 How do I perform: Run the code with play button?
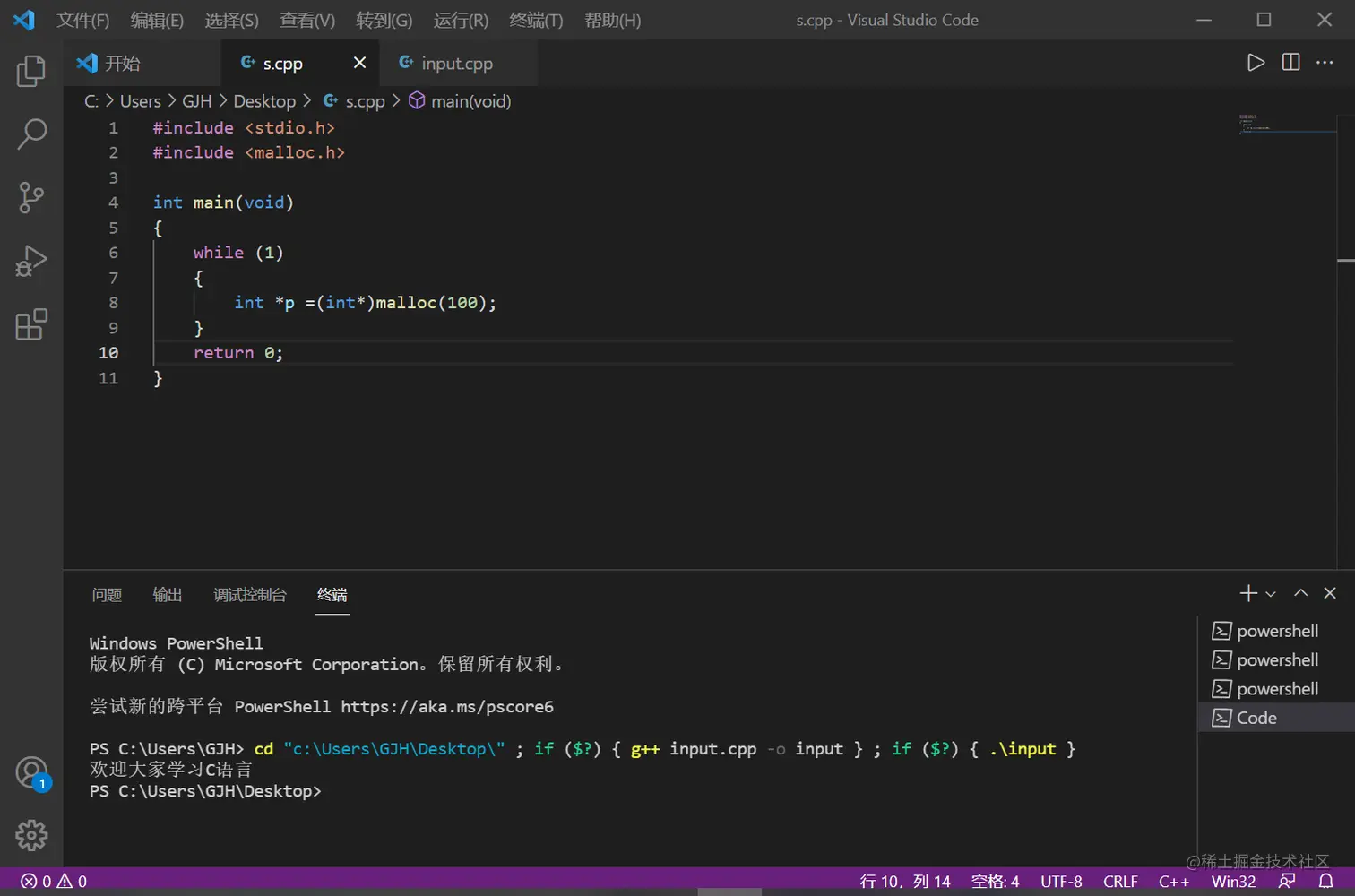tap(1256, 63)
